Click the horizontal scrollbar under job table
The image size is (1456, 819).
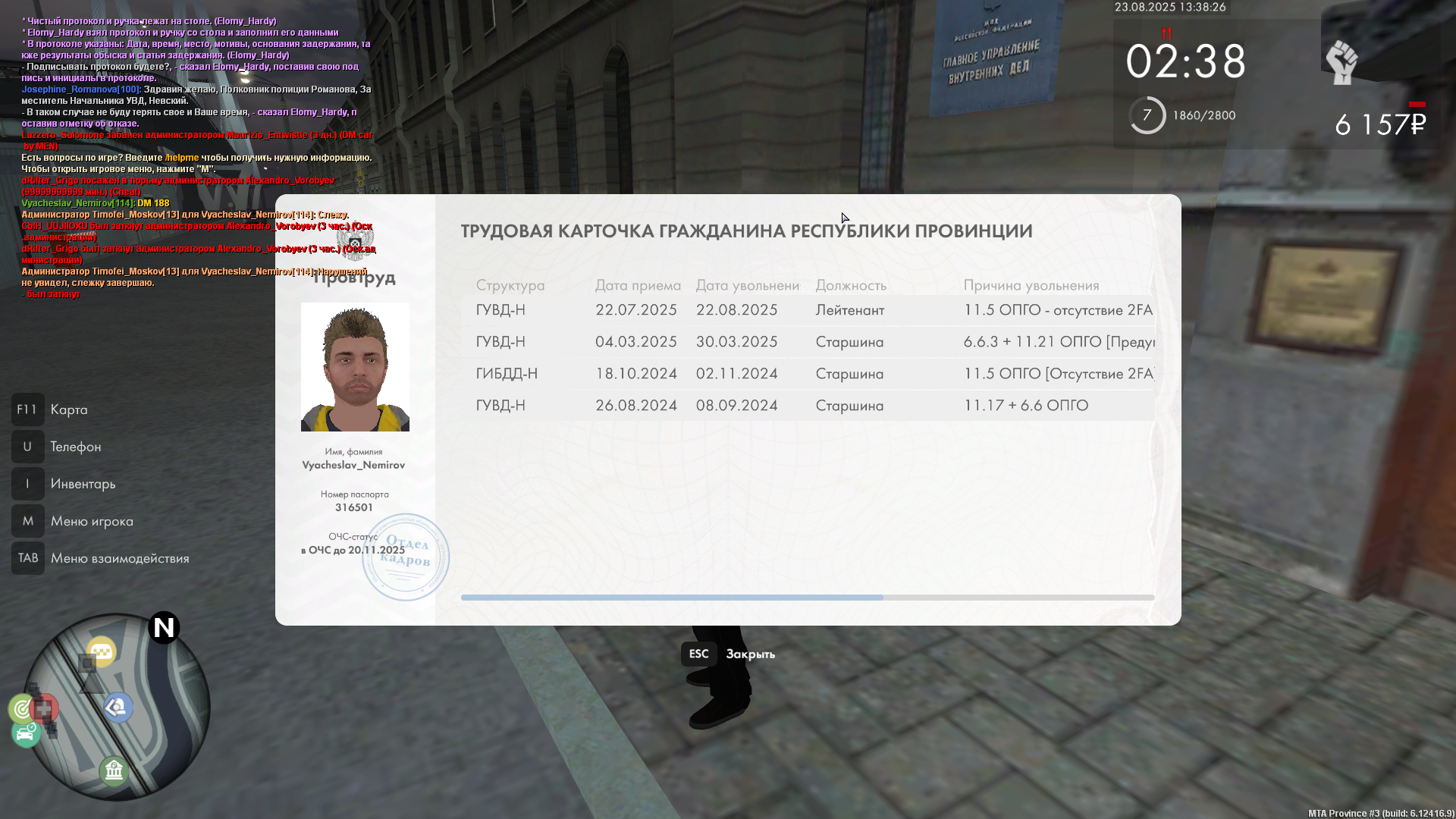[672, 598]
